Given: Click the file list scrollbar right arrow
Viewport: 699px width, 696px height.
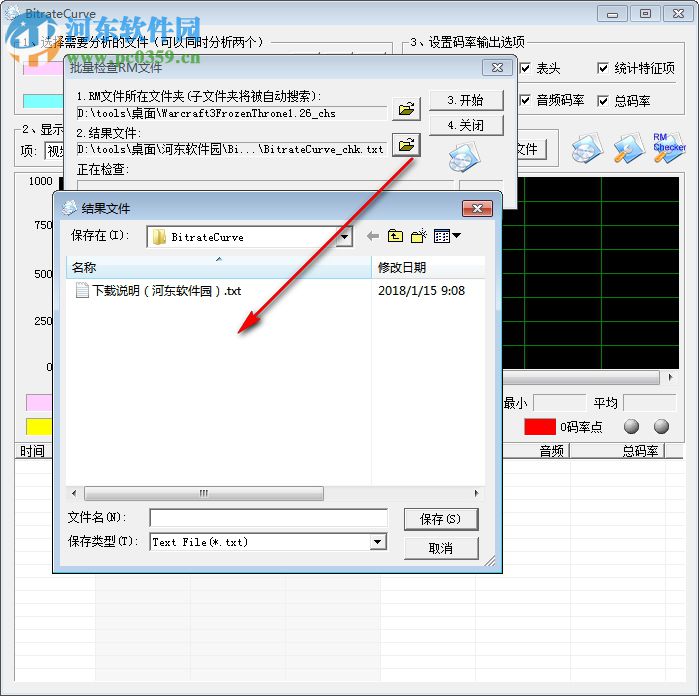Looking at the screenshot, I should [476, 493].
